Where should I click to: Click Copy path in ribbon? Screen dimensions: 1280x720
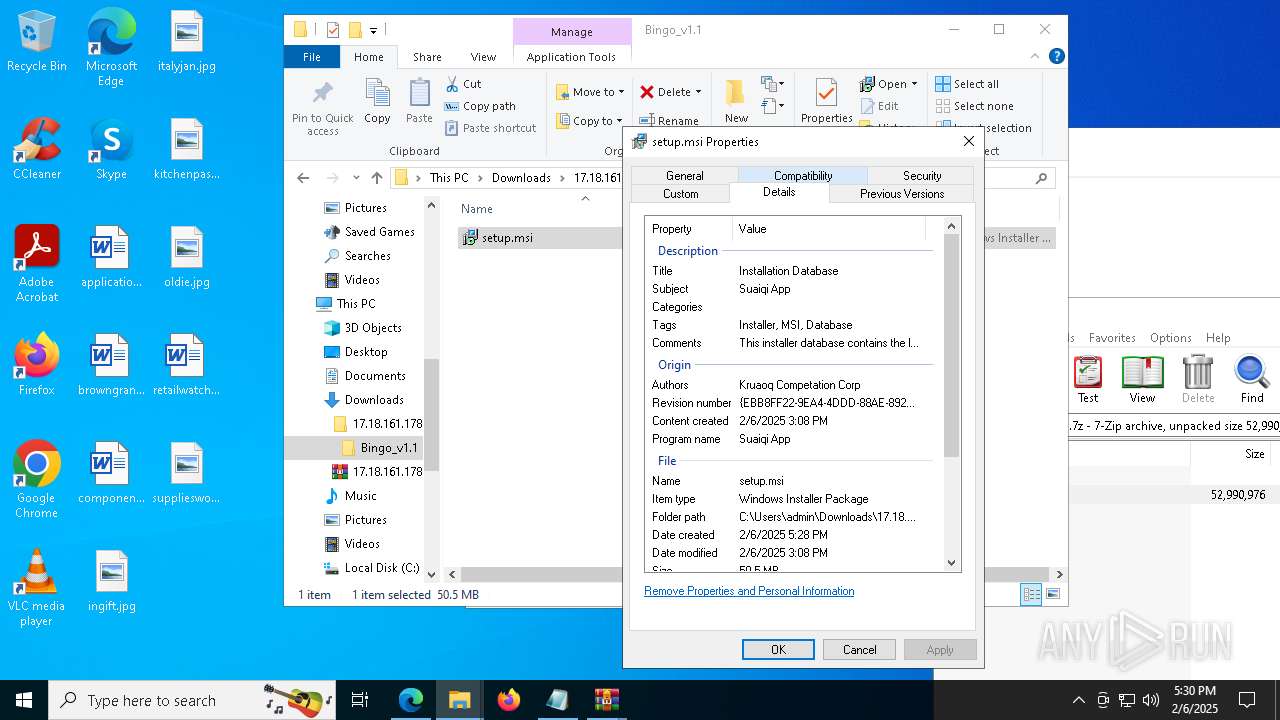(480, 106)
